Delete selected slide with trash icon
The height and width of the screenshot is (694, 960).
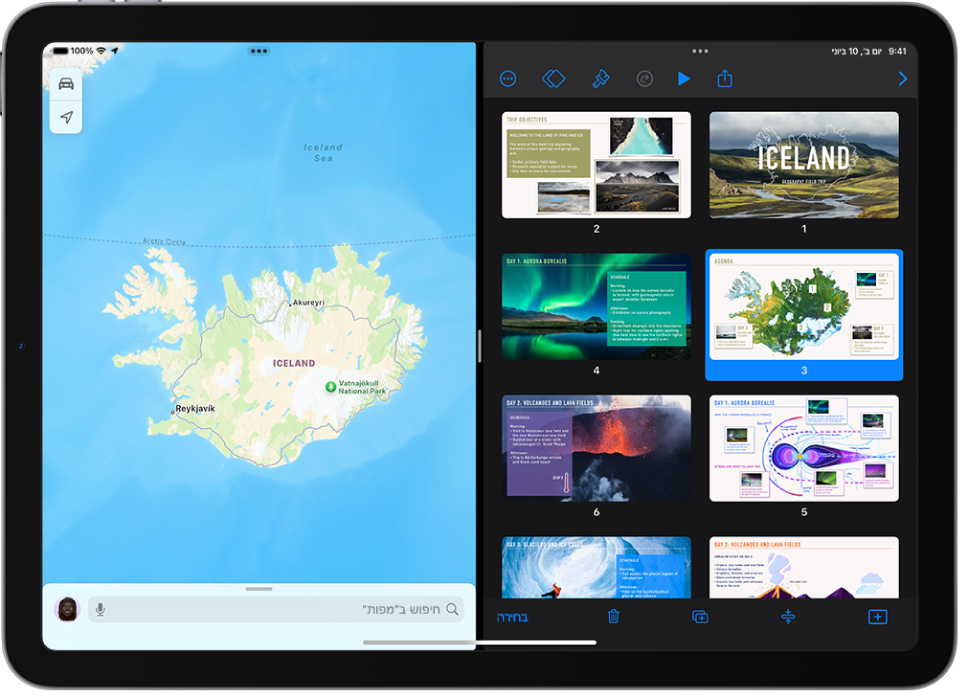(x=613, y=616)
